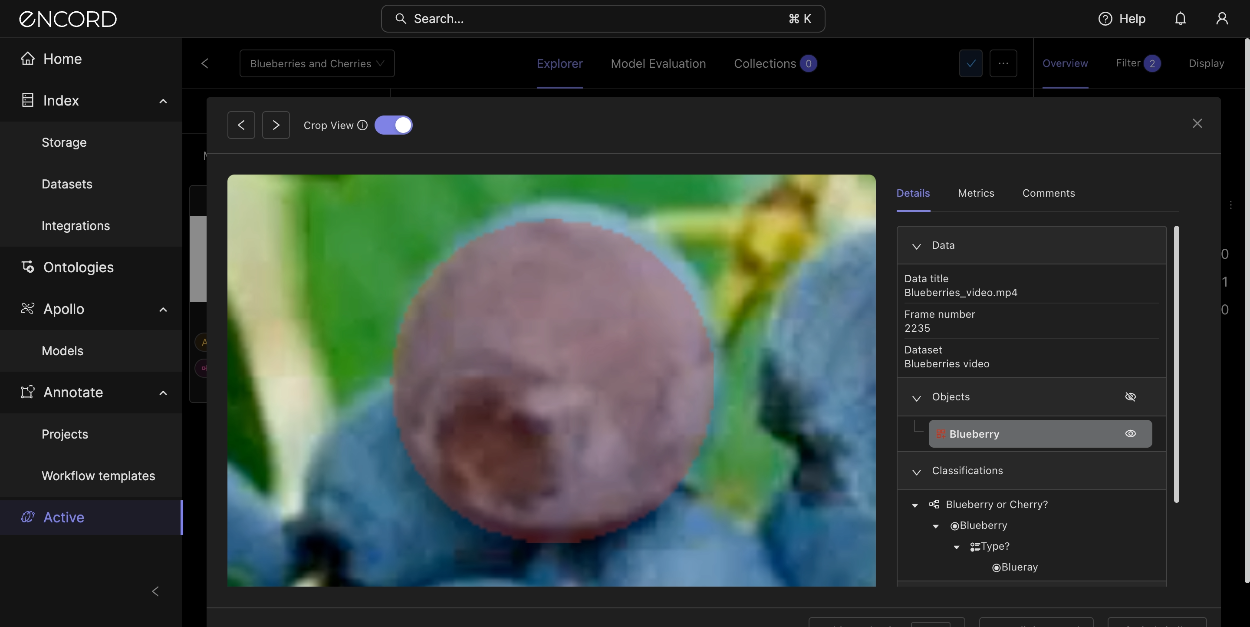Open Blueberries and Cherries project dropdown
The image size is (1250, 627).
click(x=317, y=64)
